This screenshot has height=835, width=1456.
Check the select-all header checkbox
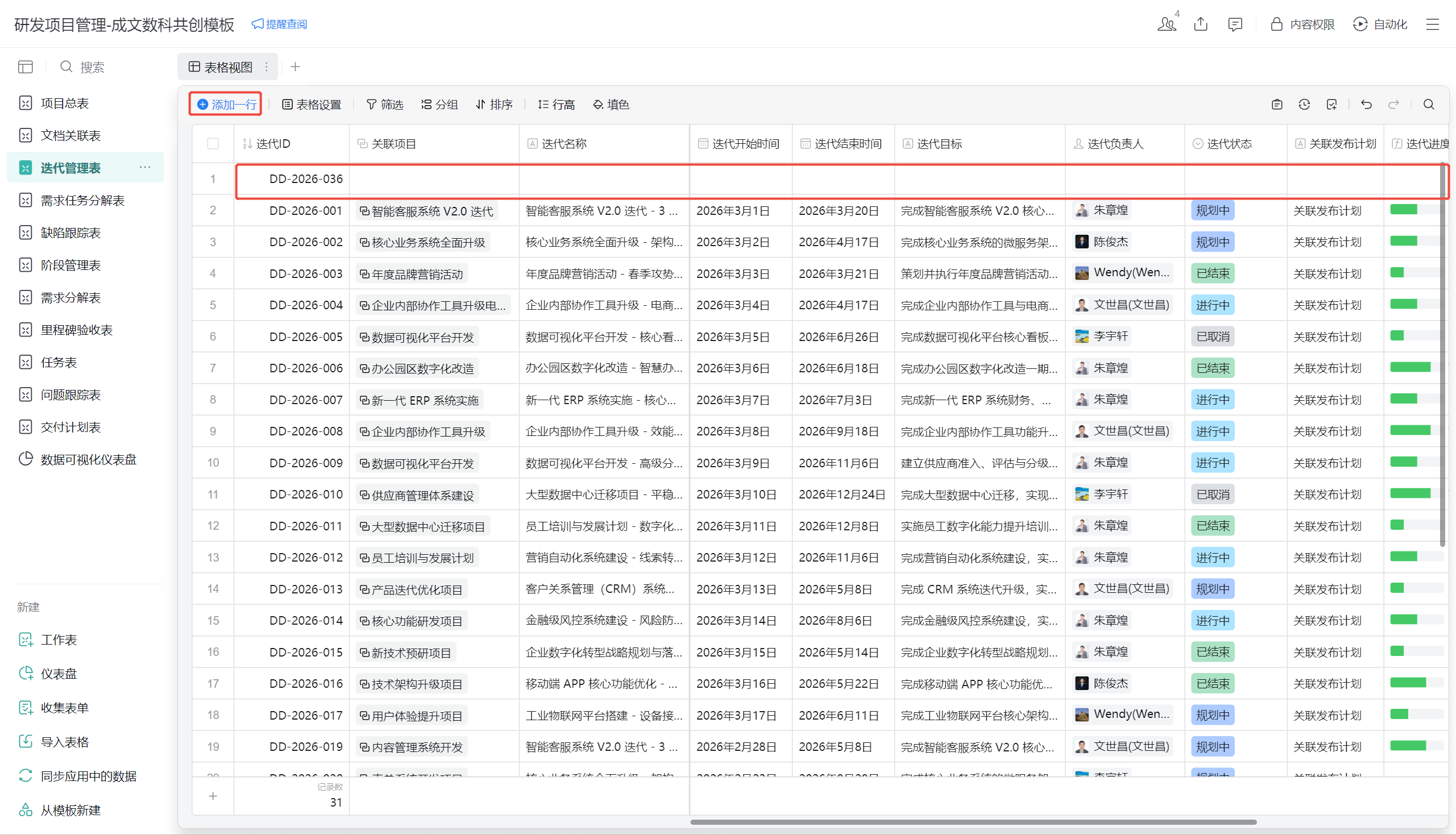pyautogui.click(x=213, y=143)
